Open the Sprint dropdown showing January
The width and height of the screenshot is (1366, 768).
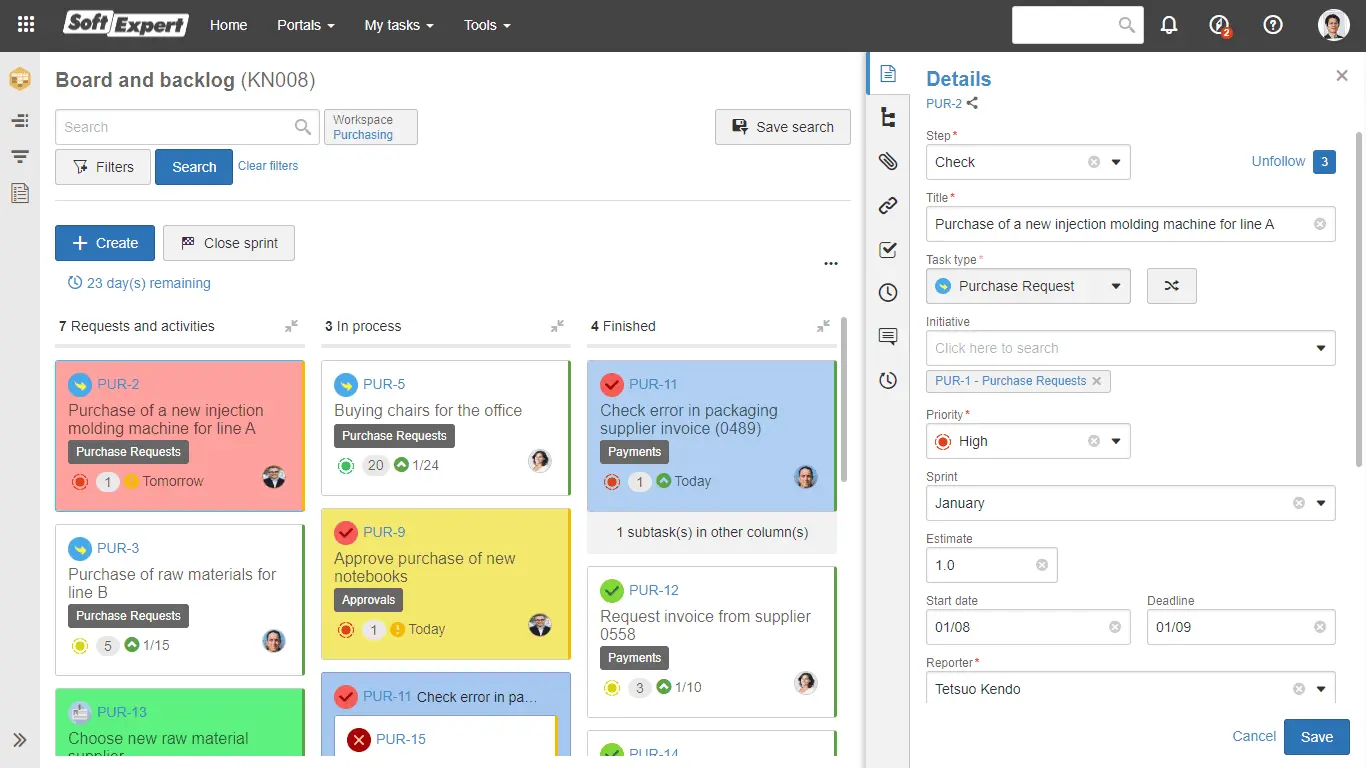[1320, 503]
